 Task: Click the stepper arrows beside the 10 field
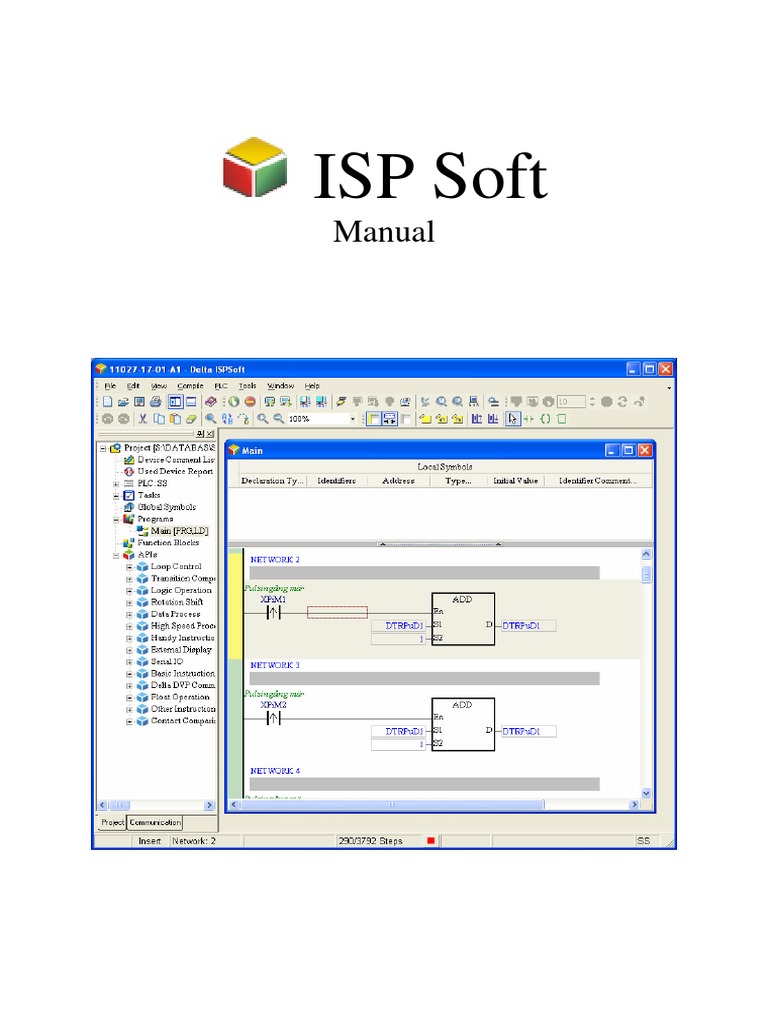pos(592,402)
